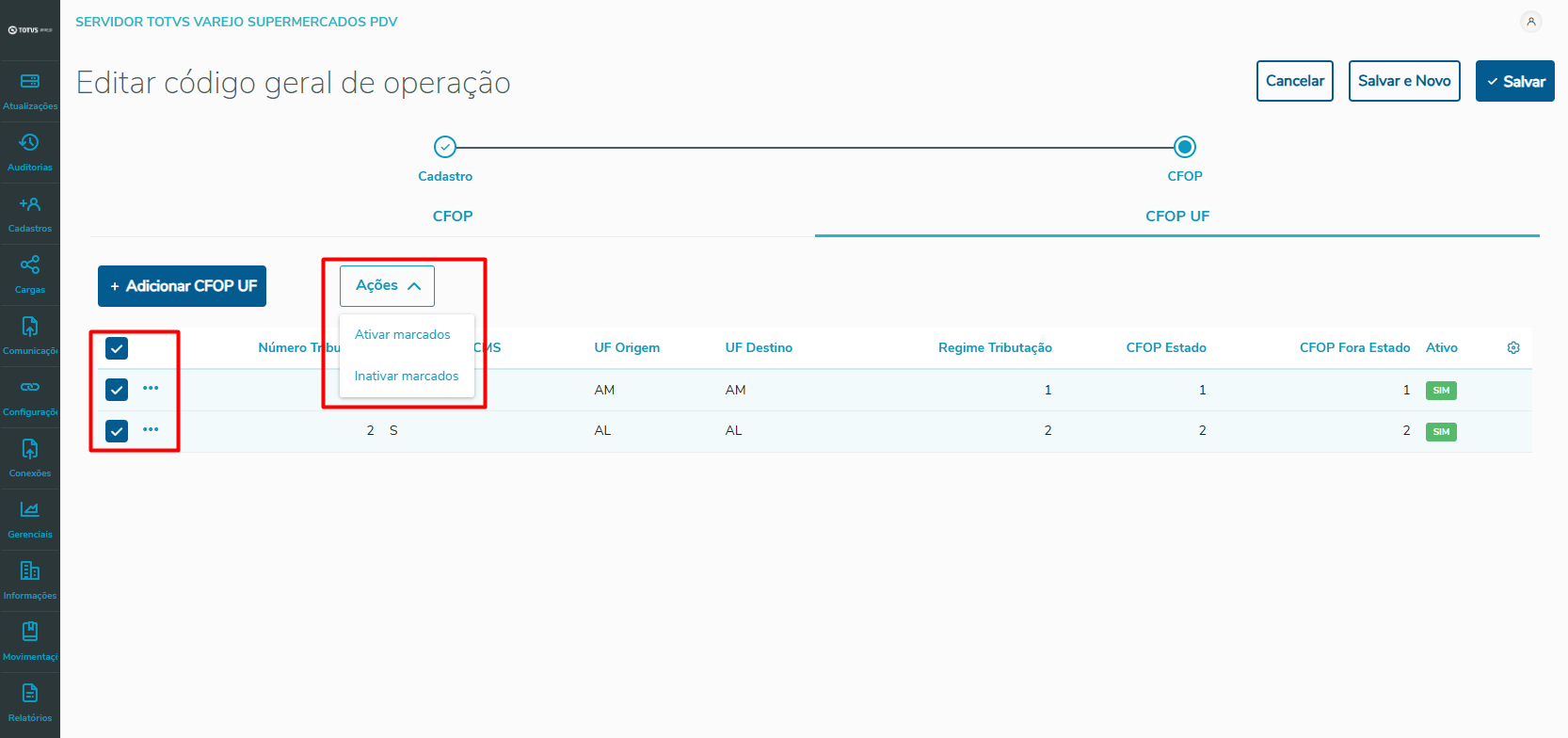Click Cancelar button
This screenshot has width=1568, height=738.
coord(1295,81)
